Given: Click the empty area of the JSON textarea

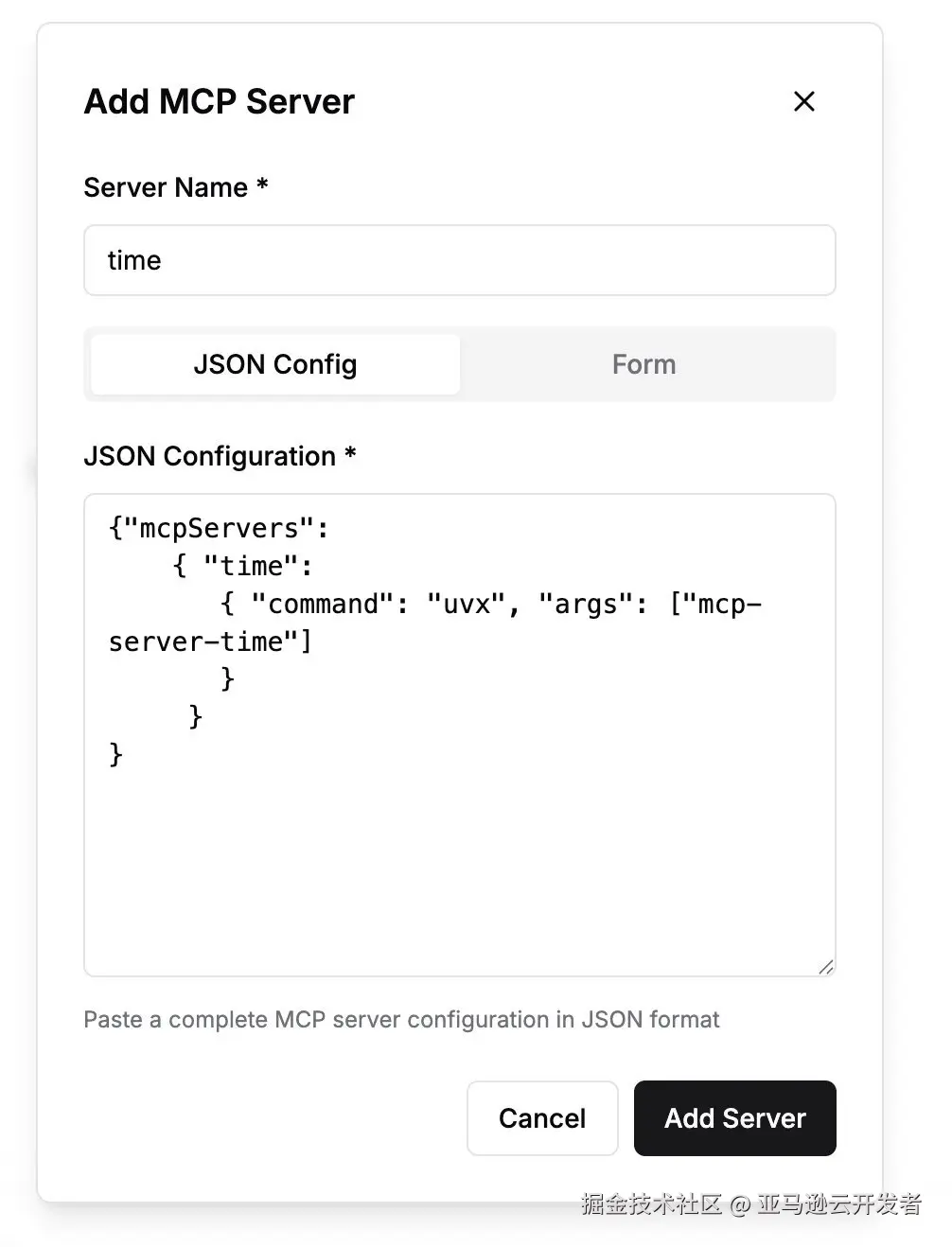Looking at the screenshot, I should tap(459, 861).
